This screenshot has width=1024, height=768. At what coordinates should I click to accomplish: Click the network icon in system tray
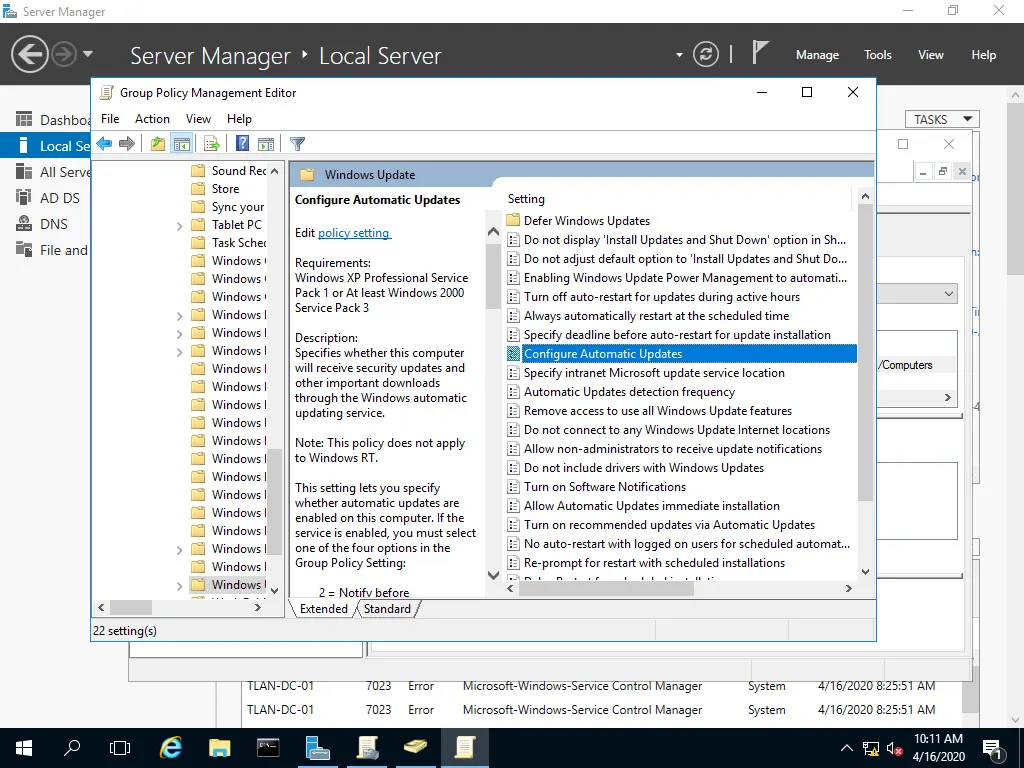click(871, 749)
